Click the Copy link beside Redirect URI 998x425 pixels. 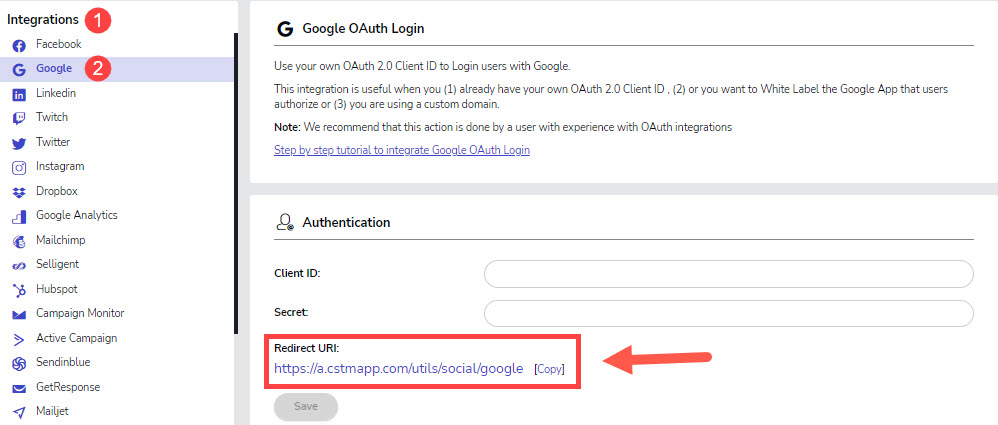549,369
